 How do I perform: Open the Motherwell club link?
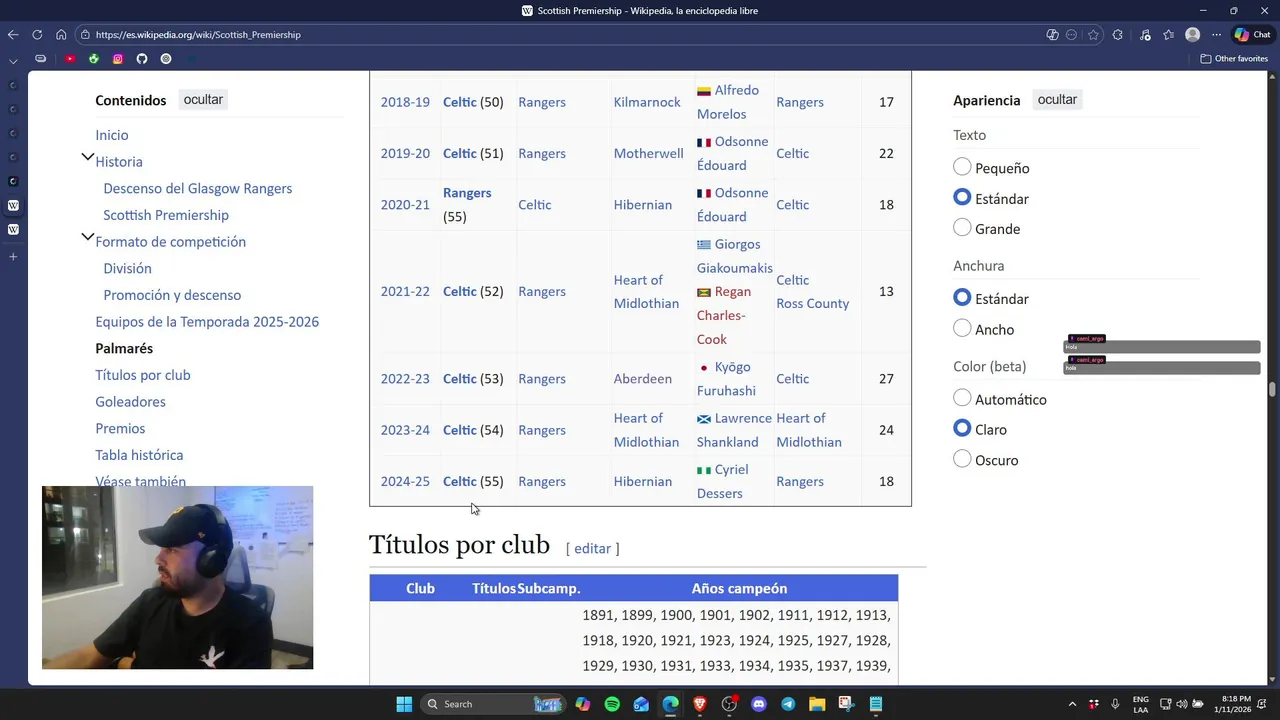(x=649, y=153)
